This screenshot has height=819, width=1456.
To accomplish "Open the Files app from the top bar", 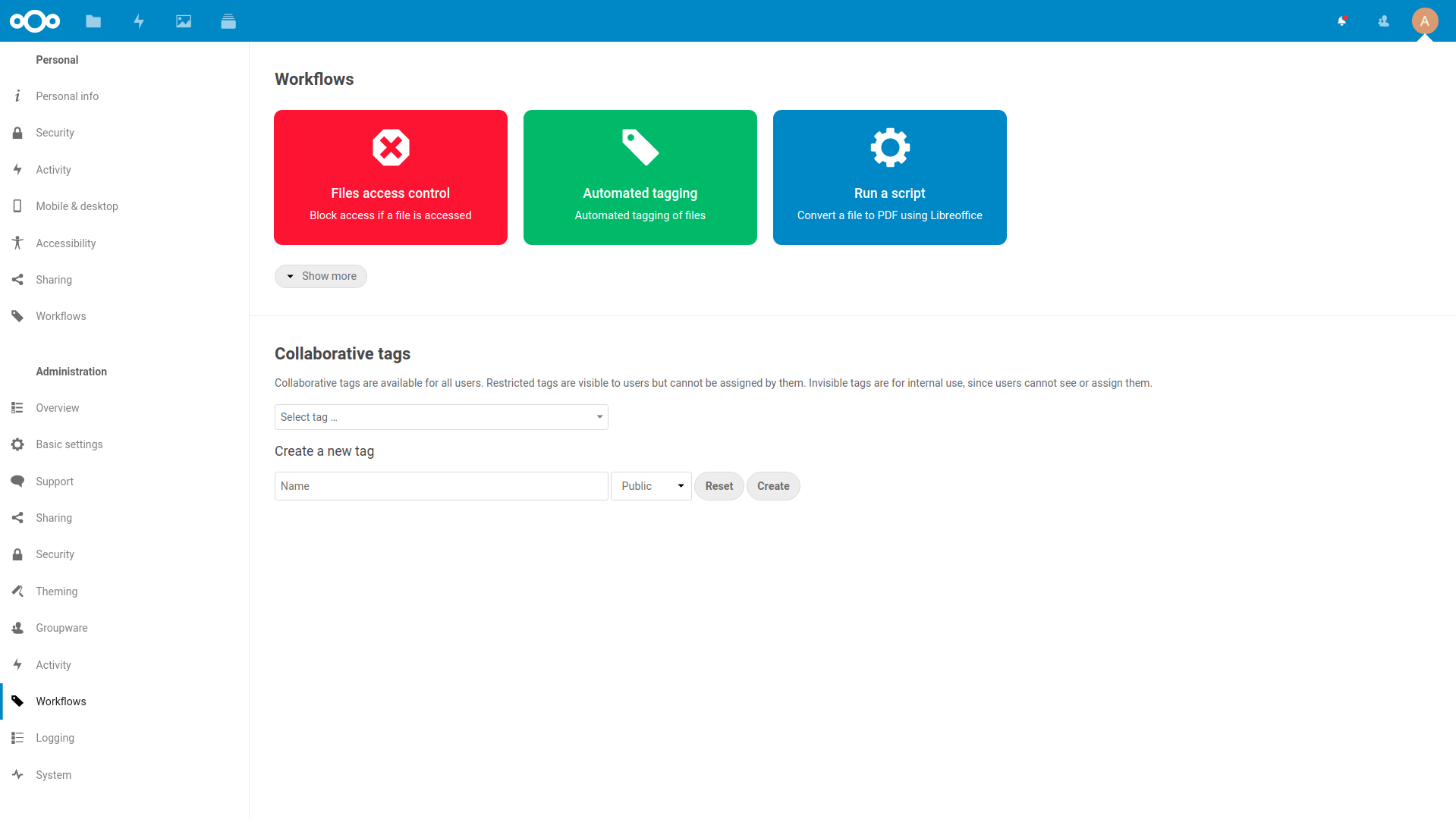I will pyautogui.click(x=93, y=21).
